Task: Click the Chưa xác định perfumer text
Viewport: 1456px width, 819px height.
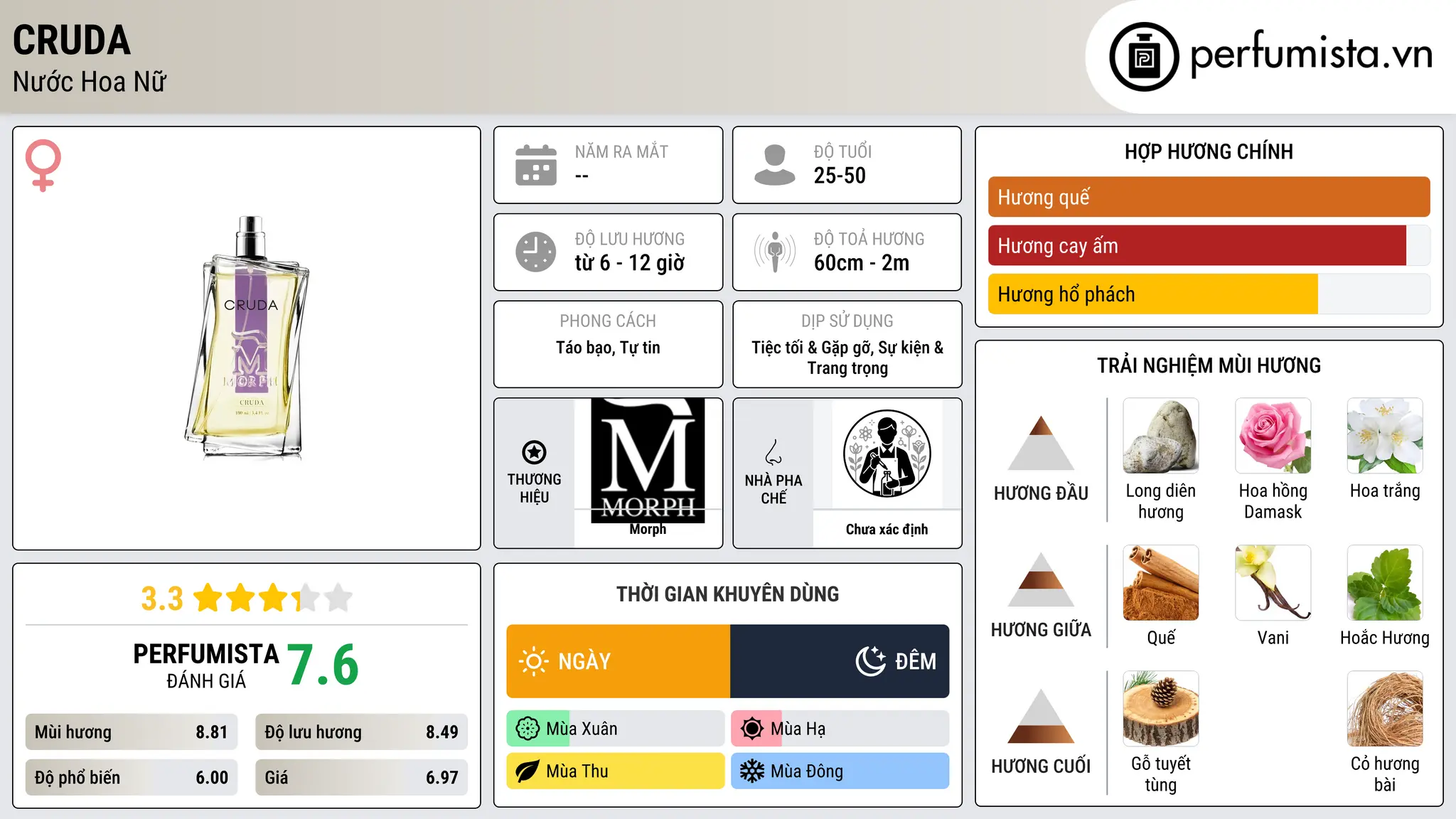Action: pyautogui.click(x=887, y=529)
